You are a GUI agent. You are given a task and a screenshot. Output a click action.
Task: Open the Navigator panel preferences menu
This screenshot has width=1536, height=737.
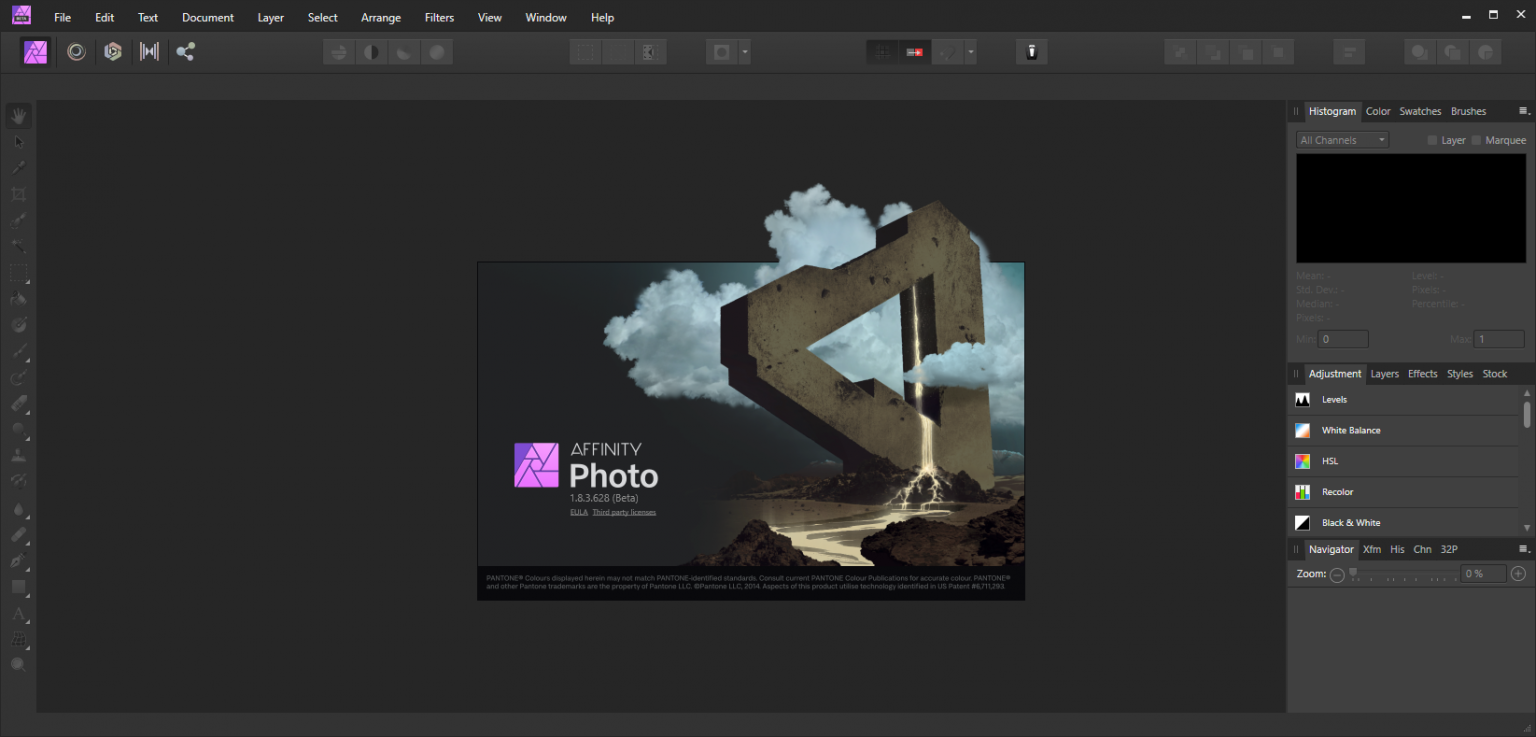(x=1524, y=549)
